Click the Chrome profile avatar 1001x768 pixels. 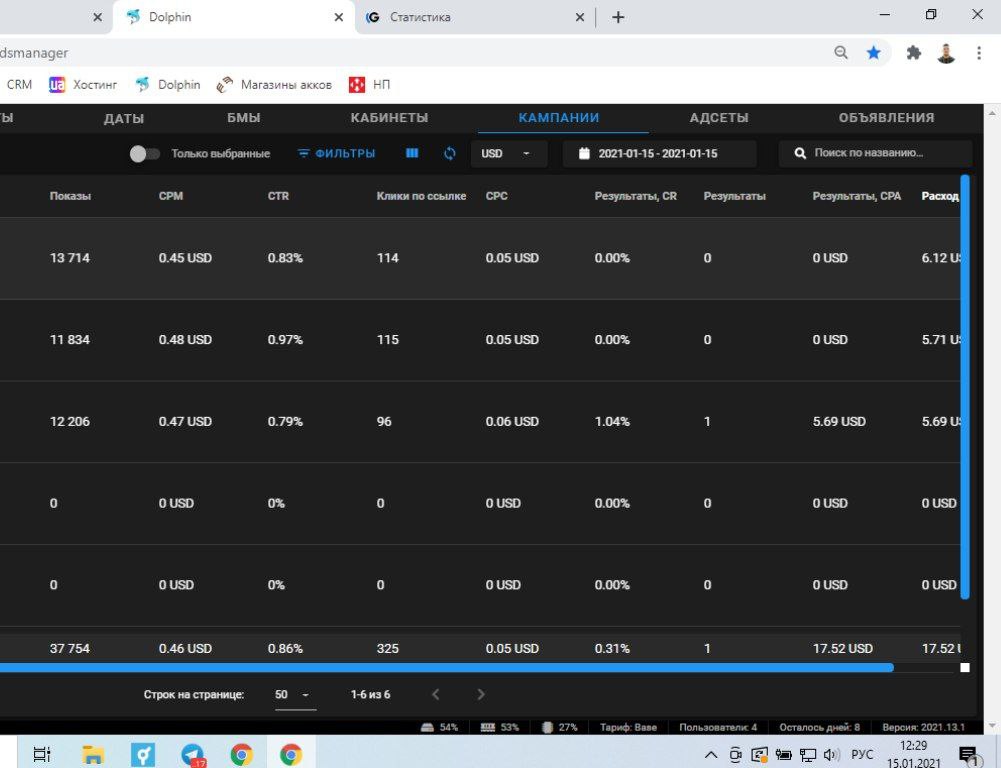(946, 53)
